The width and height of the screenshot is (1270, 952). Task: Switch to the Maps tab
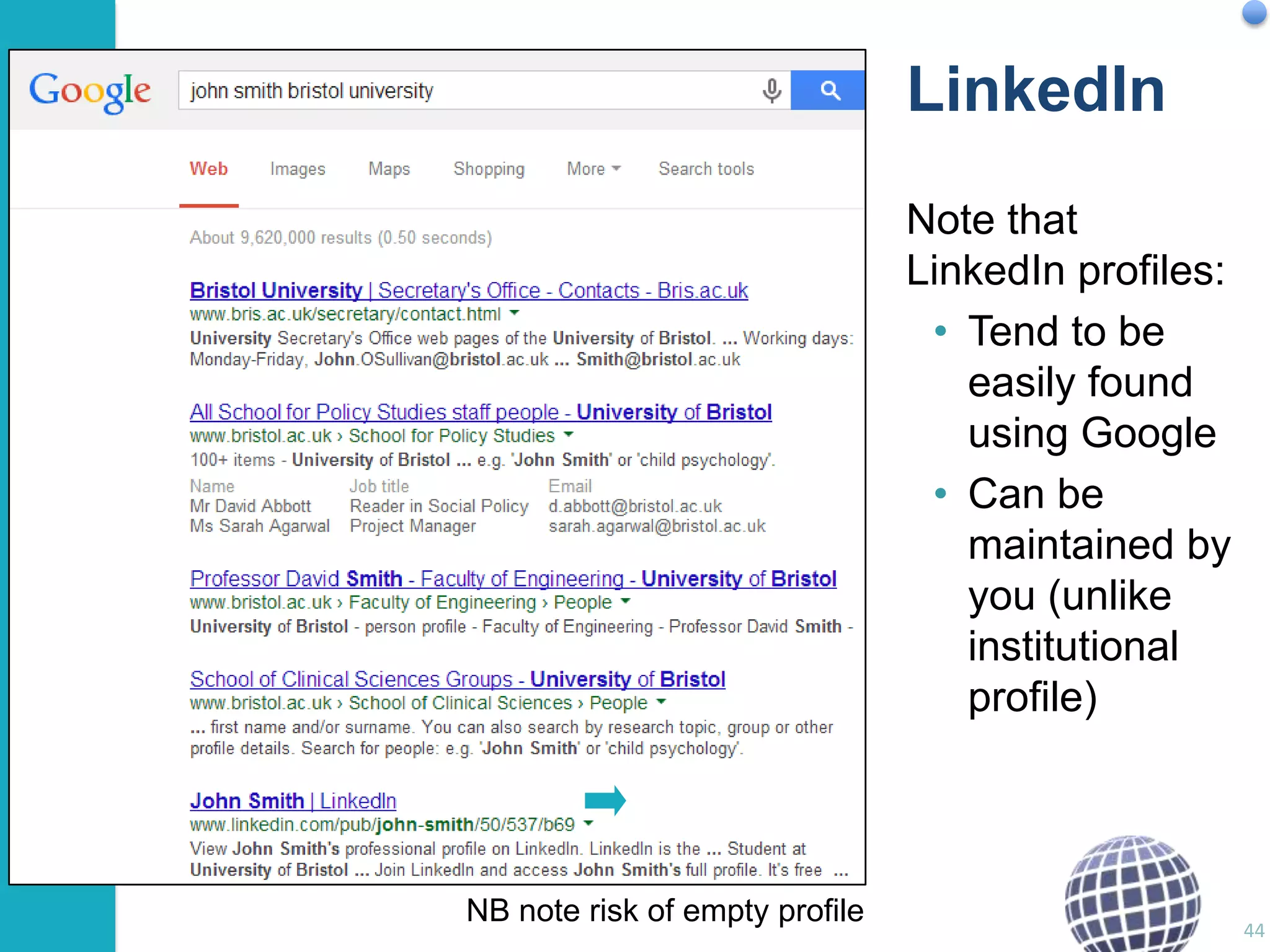pos(389,169)
